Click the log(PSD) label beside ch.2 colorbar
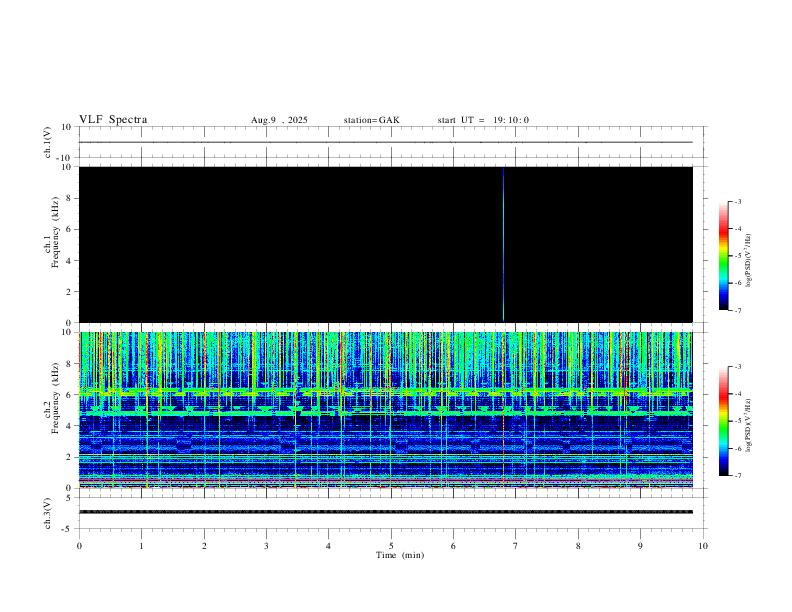 point(748,420)
